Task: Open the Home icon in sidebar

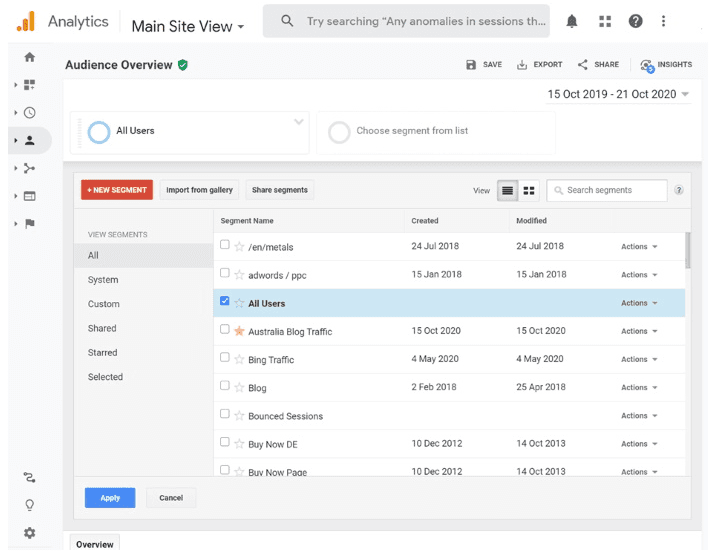Action: tap(29, 57)
